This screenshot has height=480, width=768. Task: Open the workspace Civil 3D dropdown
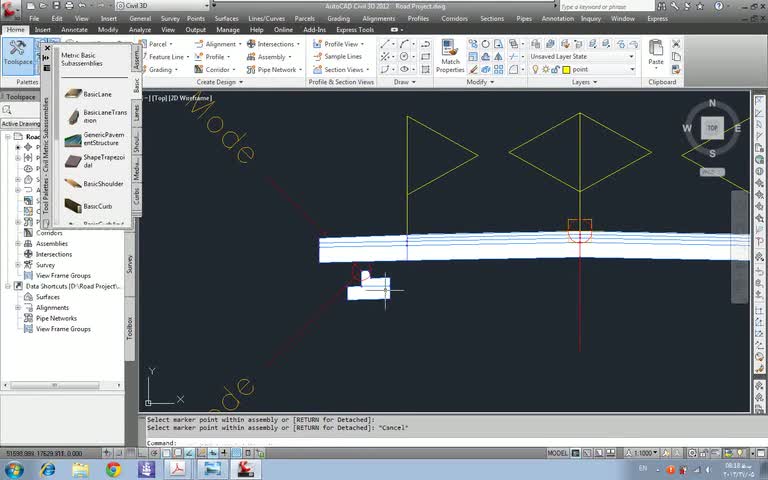pyautogui.click(x=163, y=6)
